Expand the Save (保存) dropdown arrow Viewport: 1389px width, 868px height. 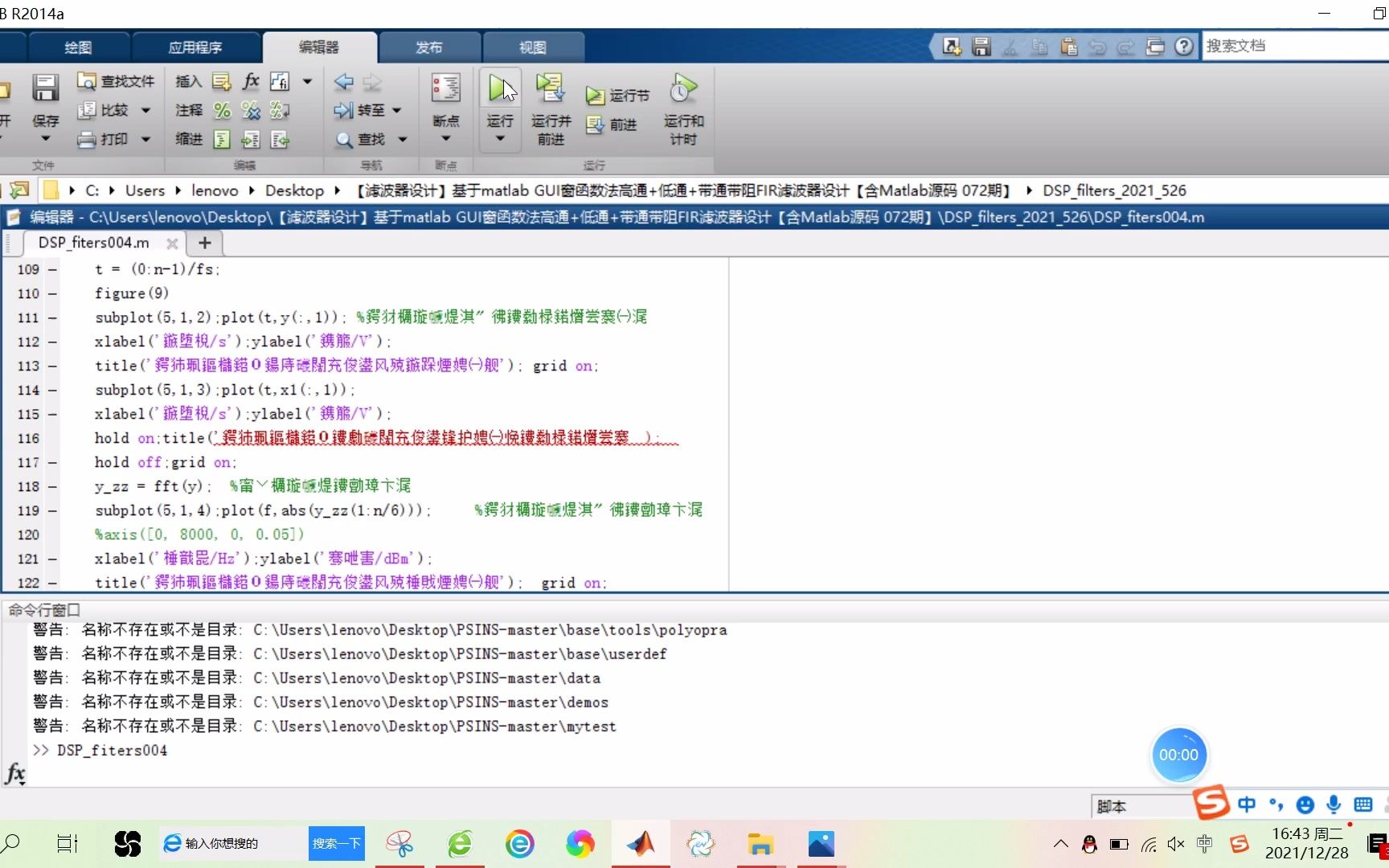tap(45, 138)
